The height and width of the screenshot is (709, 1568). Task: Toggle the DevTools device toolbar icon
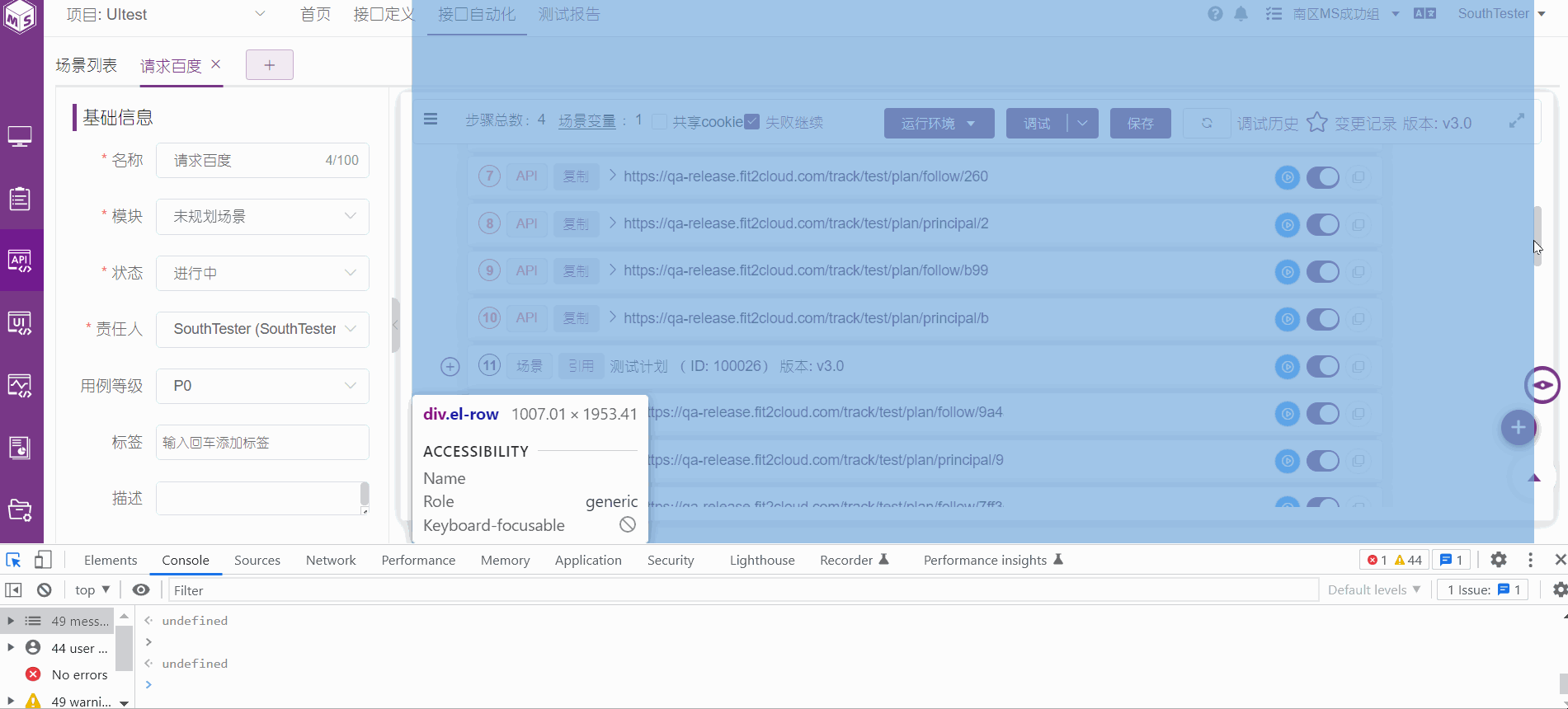pos(43,560)
